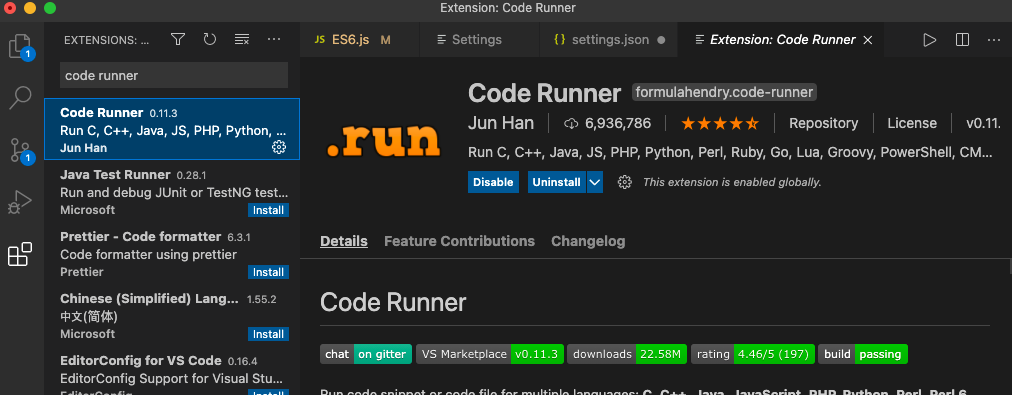Click the unsaved dot on settings.json tab
The height and width of the screenshot is (395, 1012).
point(661,40)
